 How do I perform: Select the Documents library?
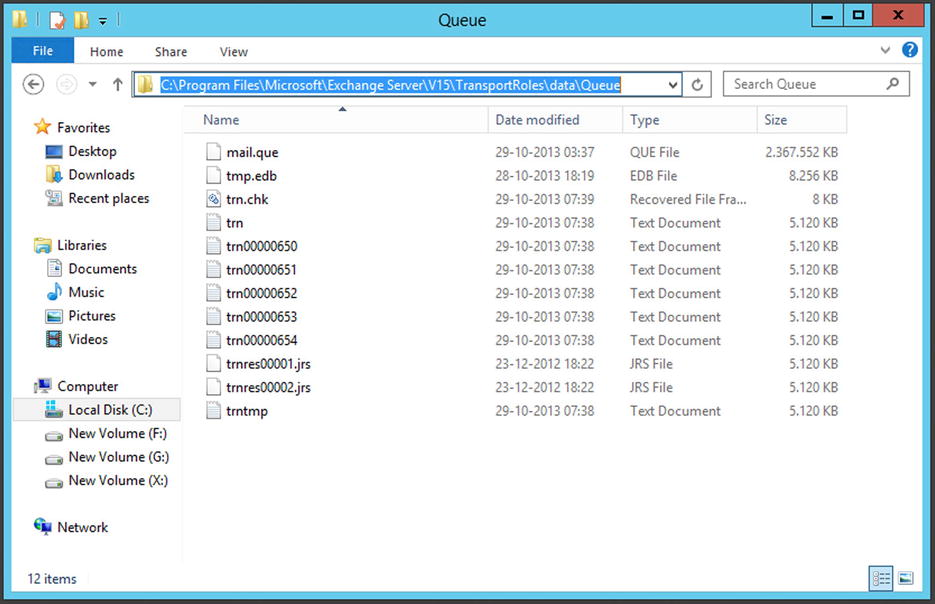(x=102, y=268)
